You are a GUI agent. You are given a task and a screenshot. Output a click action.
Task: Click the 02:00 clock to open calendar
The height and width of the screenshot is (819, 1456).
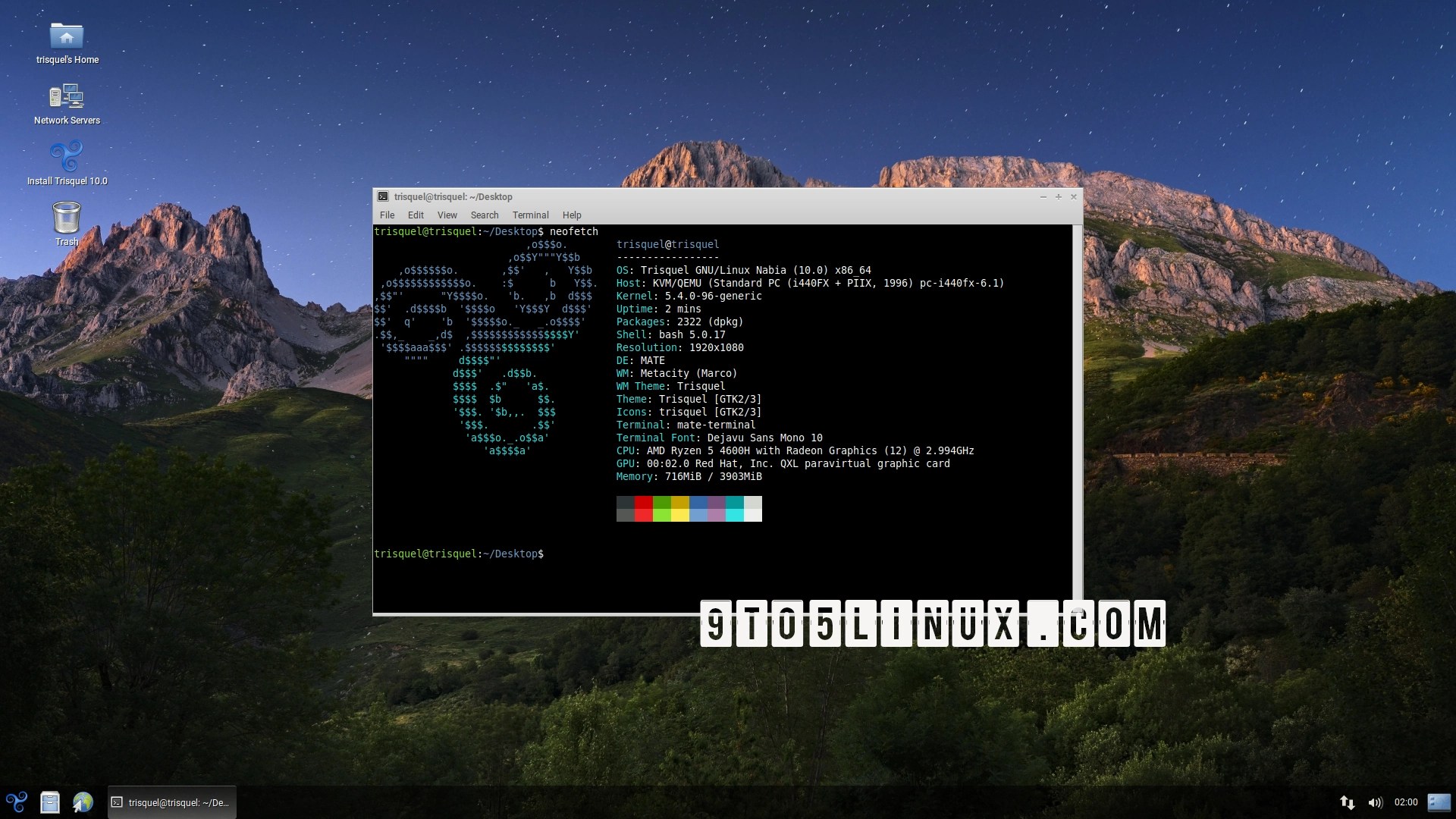tap(1405, 802)
